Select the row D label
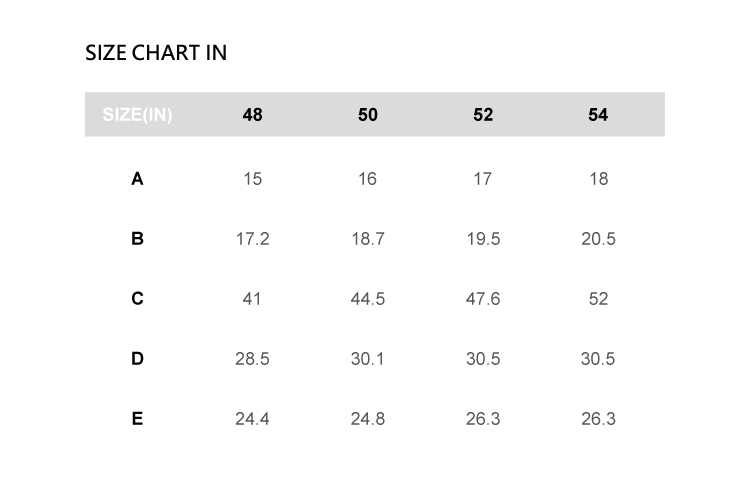 (x=137, y=359)
